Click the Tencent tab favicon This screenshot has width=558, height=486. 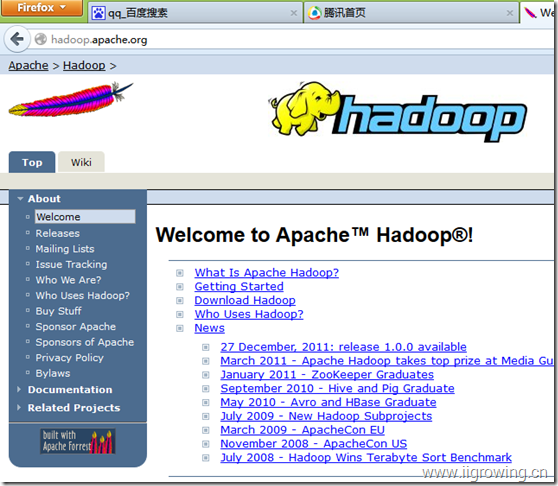pyautogui.click(x=314, y=13)
